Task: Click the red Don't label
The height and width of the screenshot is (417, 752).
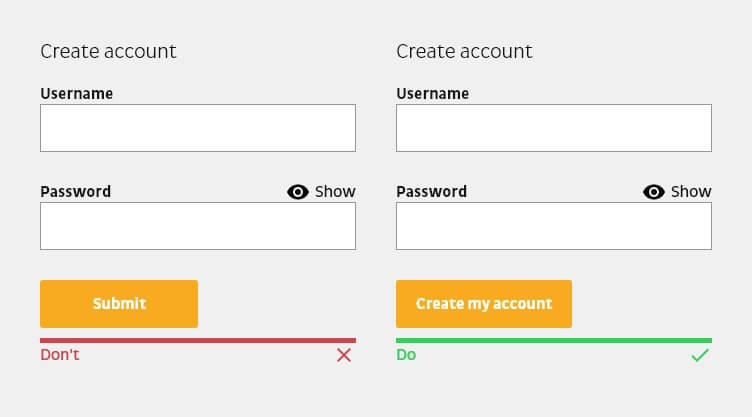Action: click(60, 355)
